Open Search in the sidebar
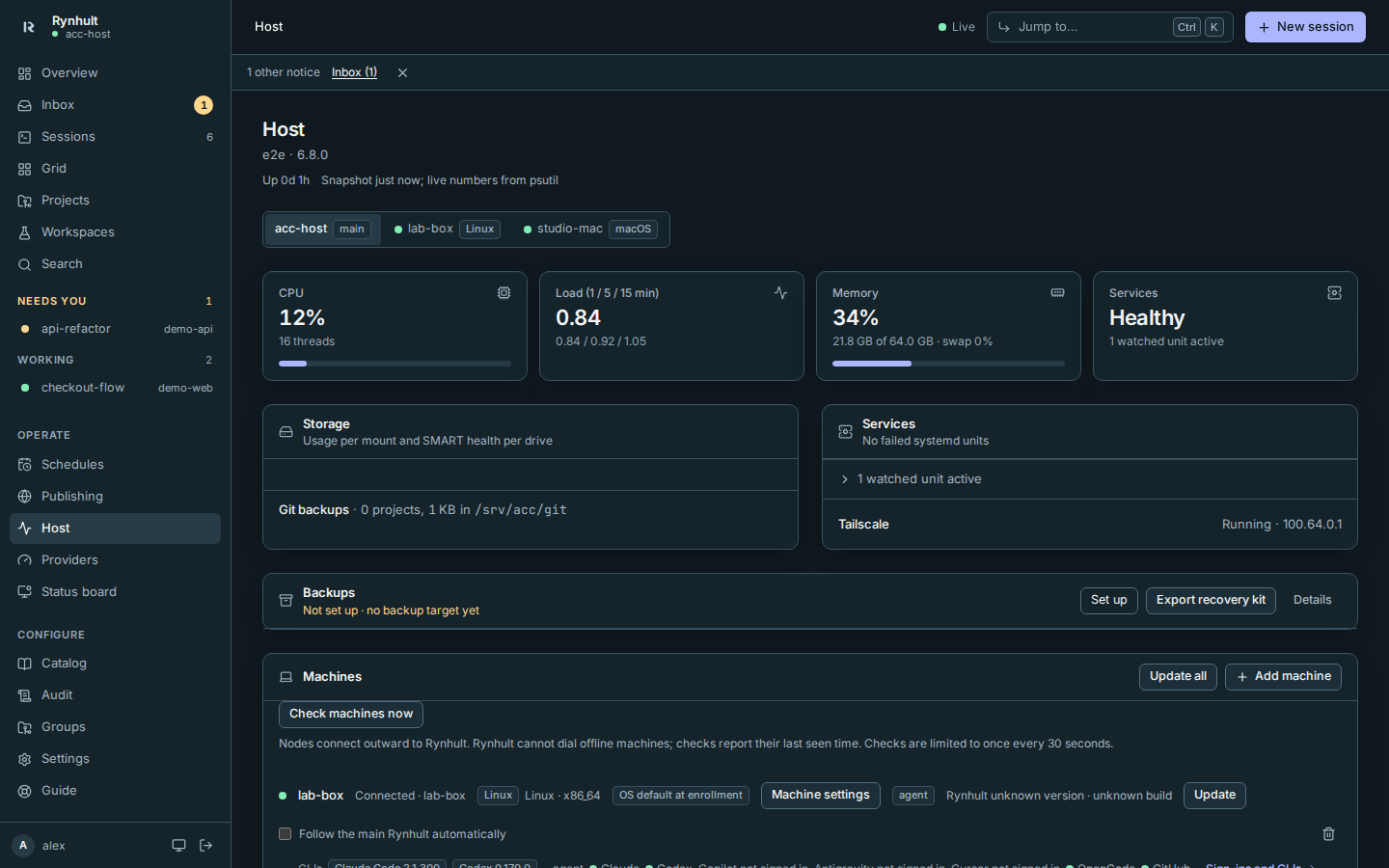Image resolution: width=1389 pixels, height=868 pixels. [116, 264]
